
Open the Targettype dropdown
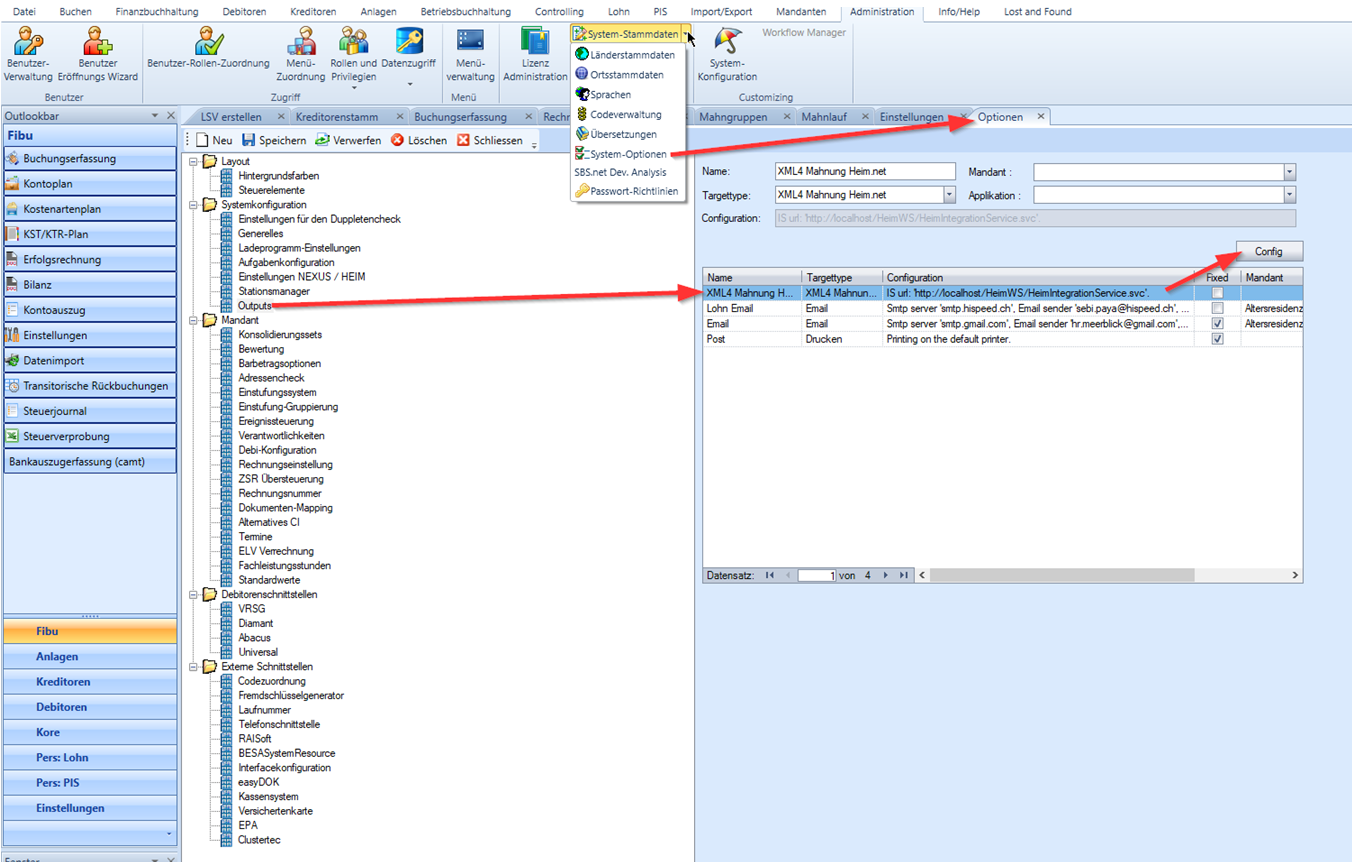pos(949,195)
